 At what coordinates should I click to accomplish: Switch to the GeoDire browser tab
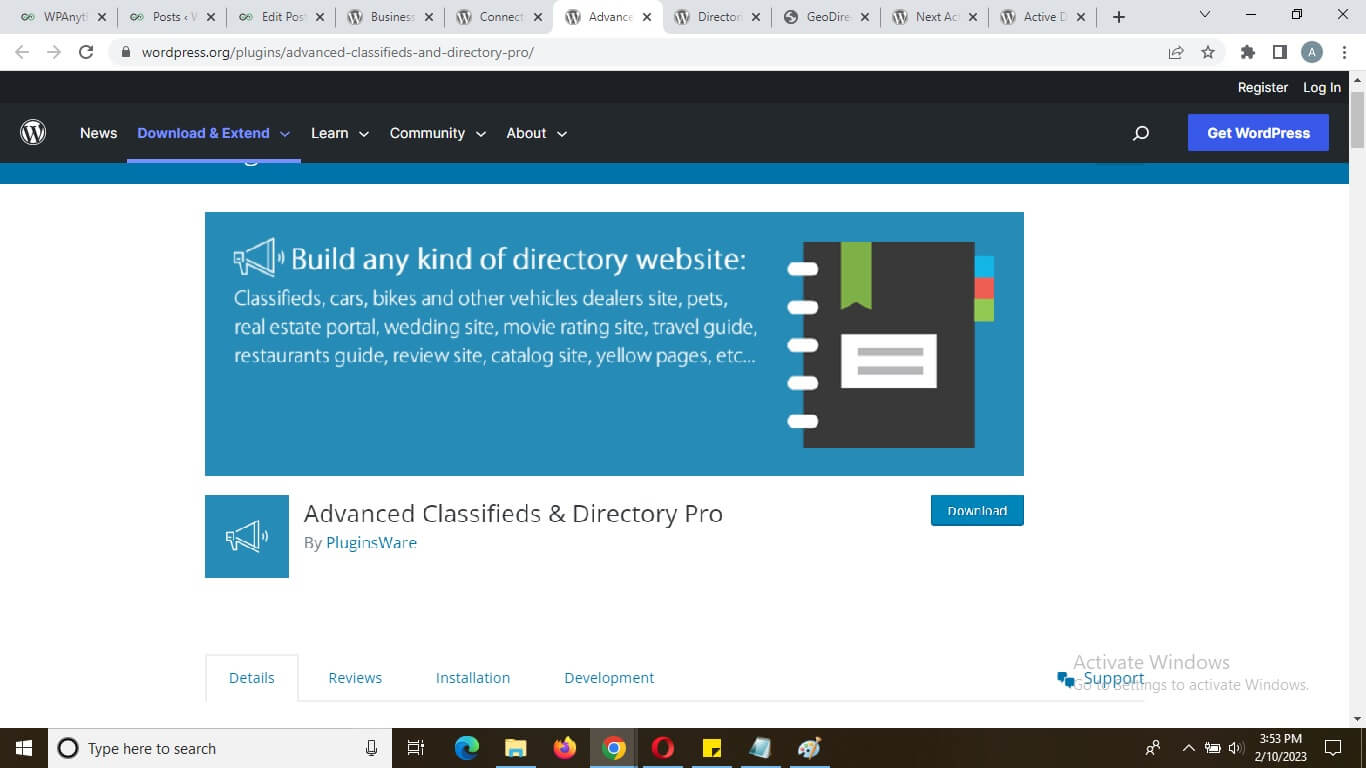[x=826, y=17]
